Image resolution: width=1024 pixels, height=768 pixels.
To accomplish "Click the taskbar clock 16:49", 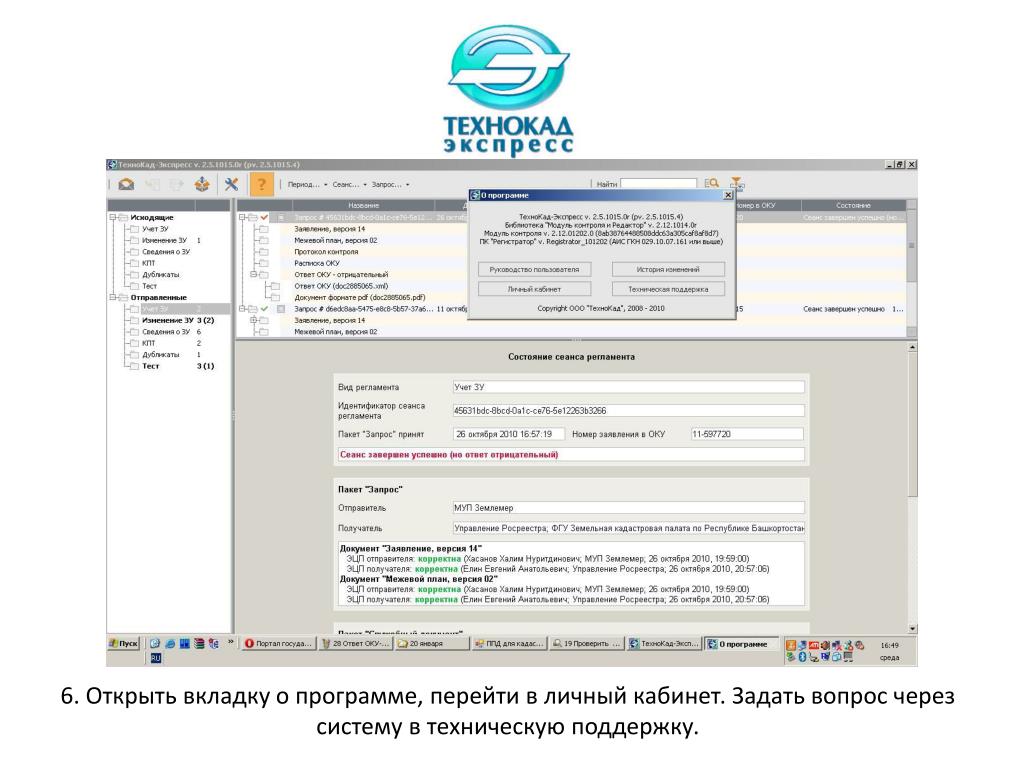I will click(889, 645).
